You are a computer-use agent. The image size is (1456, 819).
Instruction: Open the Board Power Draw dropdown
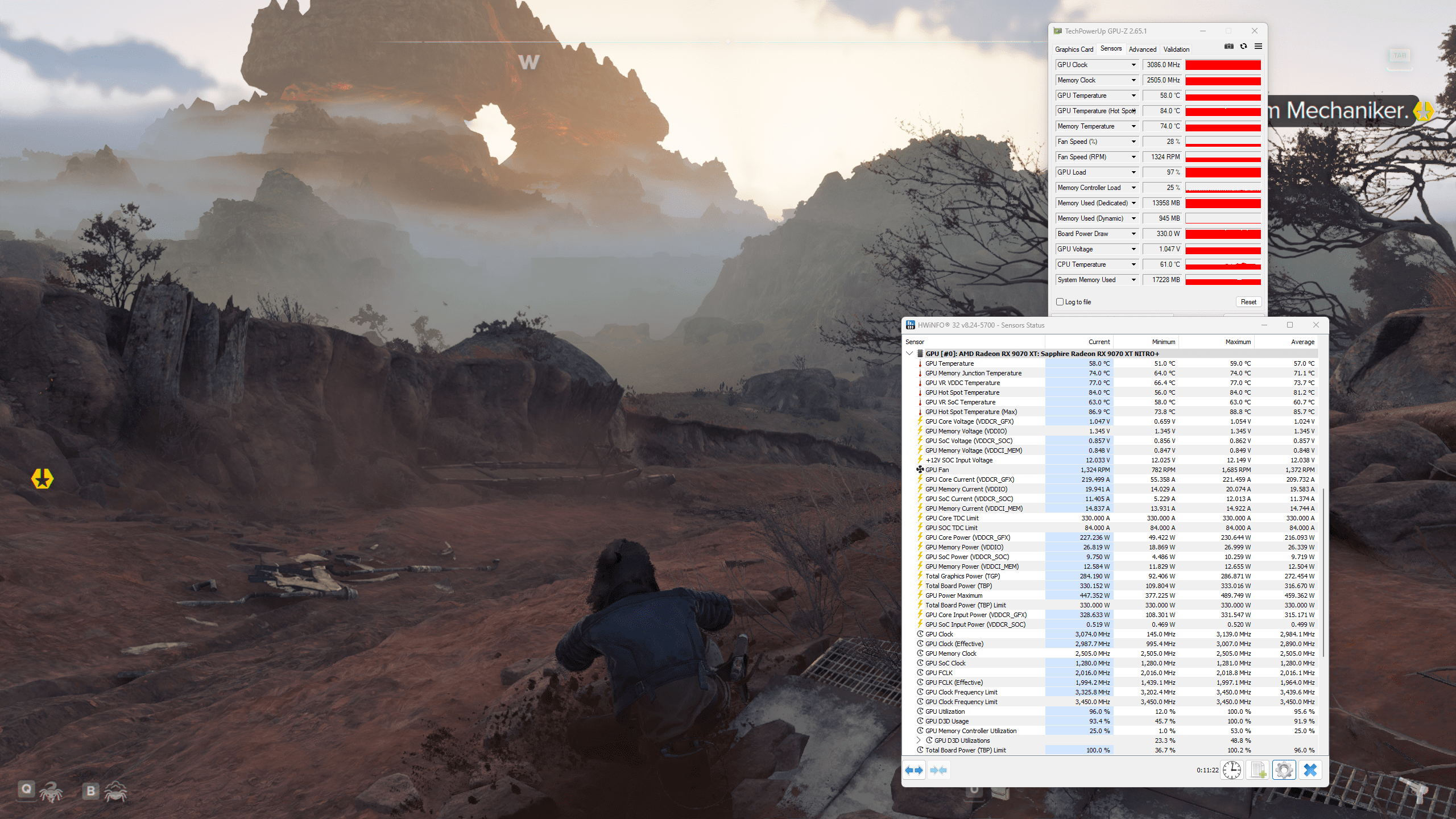tap(1133, 234)
